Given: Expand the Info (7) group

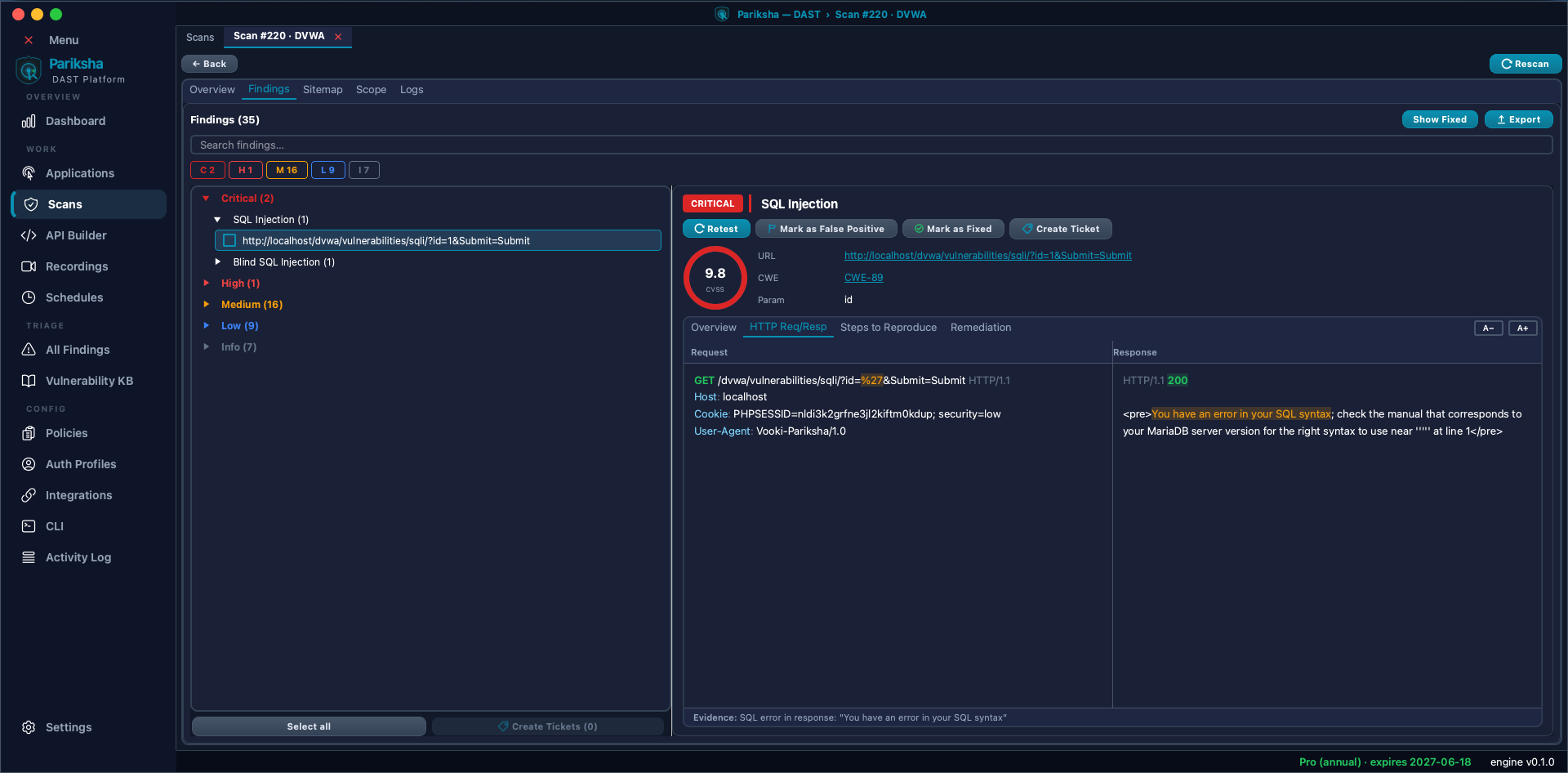Looking at the screenshot, I should click(206, 347).
